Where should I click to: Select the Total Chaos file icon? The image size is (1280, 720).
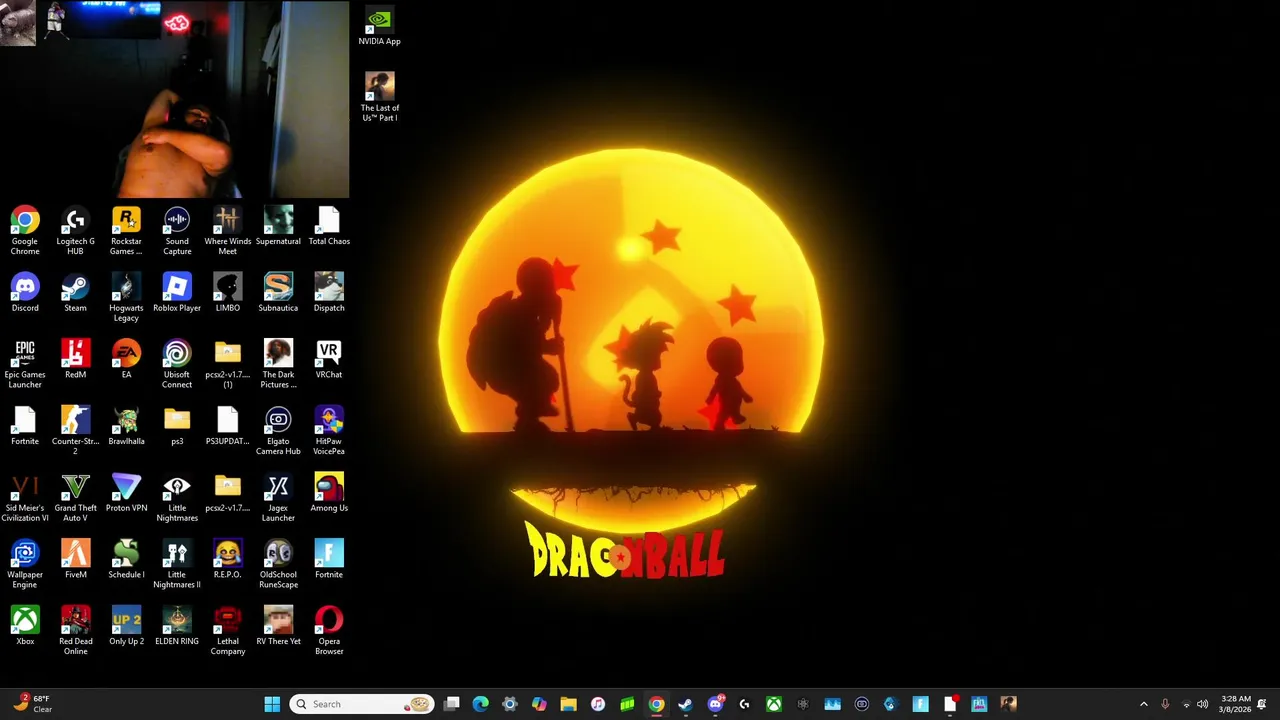click(329, 226)
